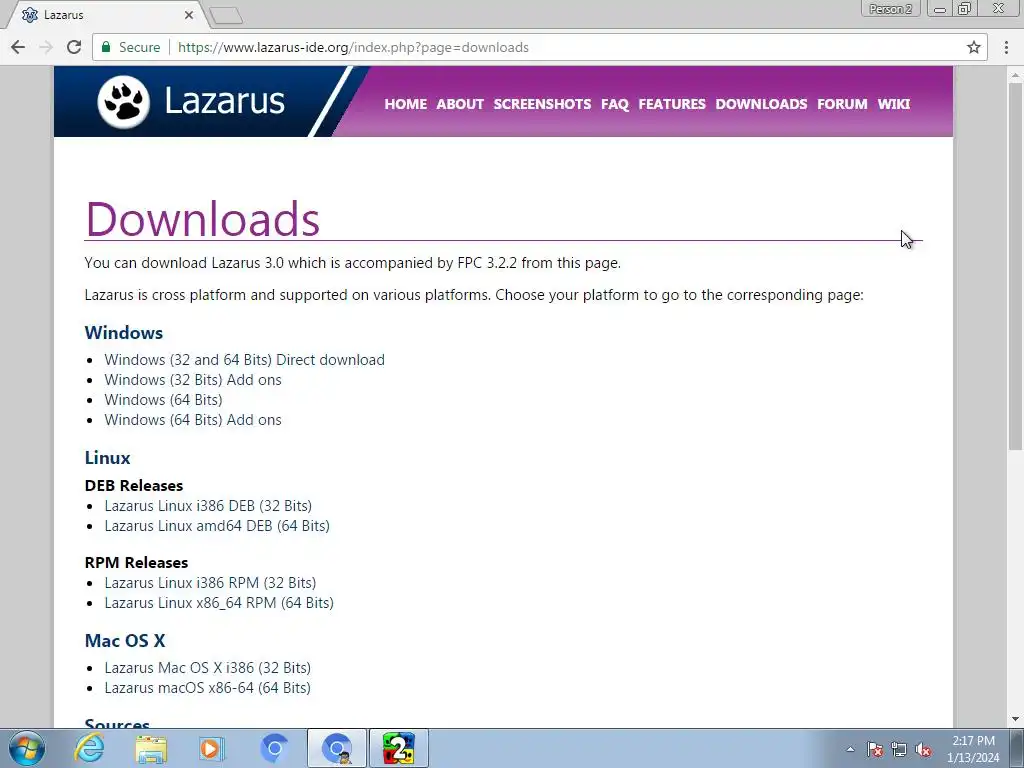Image resolution: width=1024 pixels, height=768 pixels.
Task: Close the Lazarus browser tab
Action: (189, 14)
